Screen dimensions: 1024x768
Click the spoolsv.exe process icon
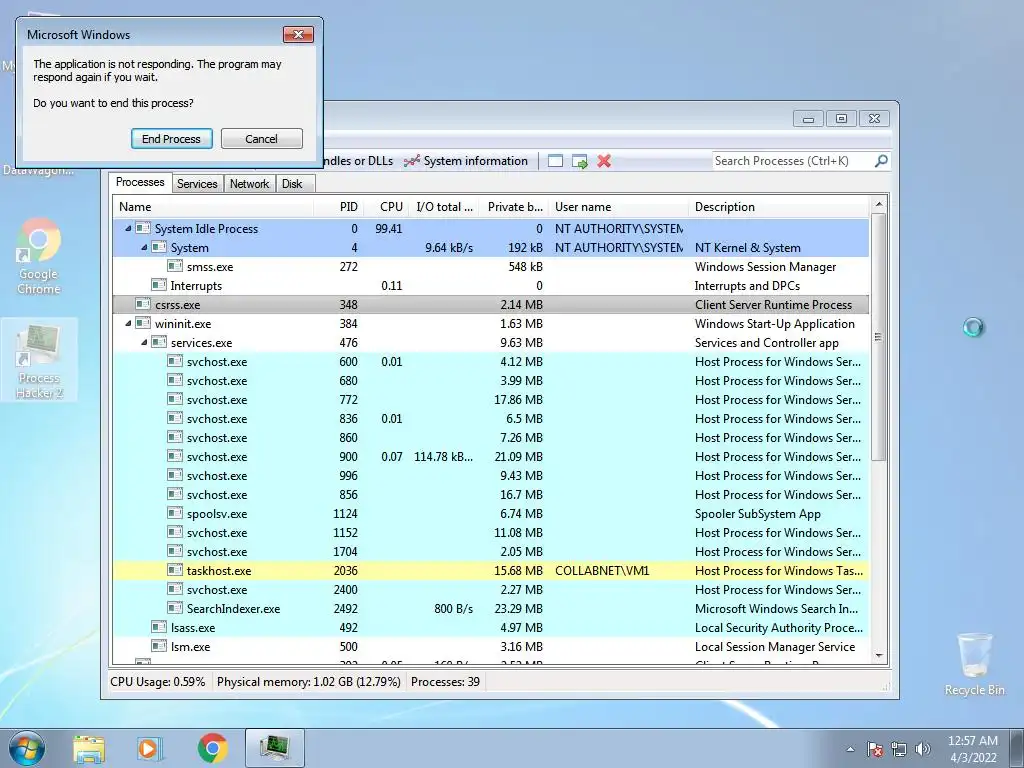174,513
